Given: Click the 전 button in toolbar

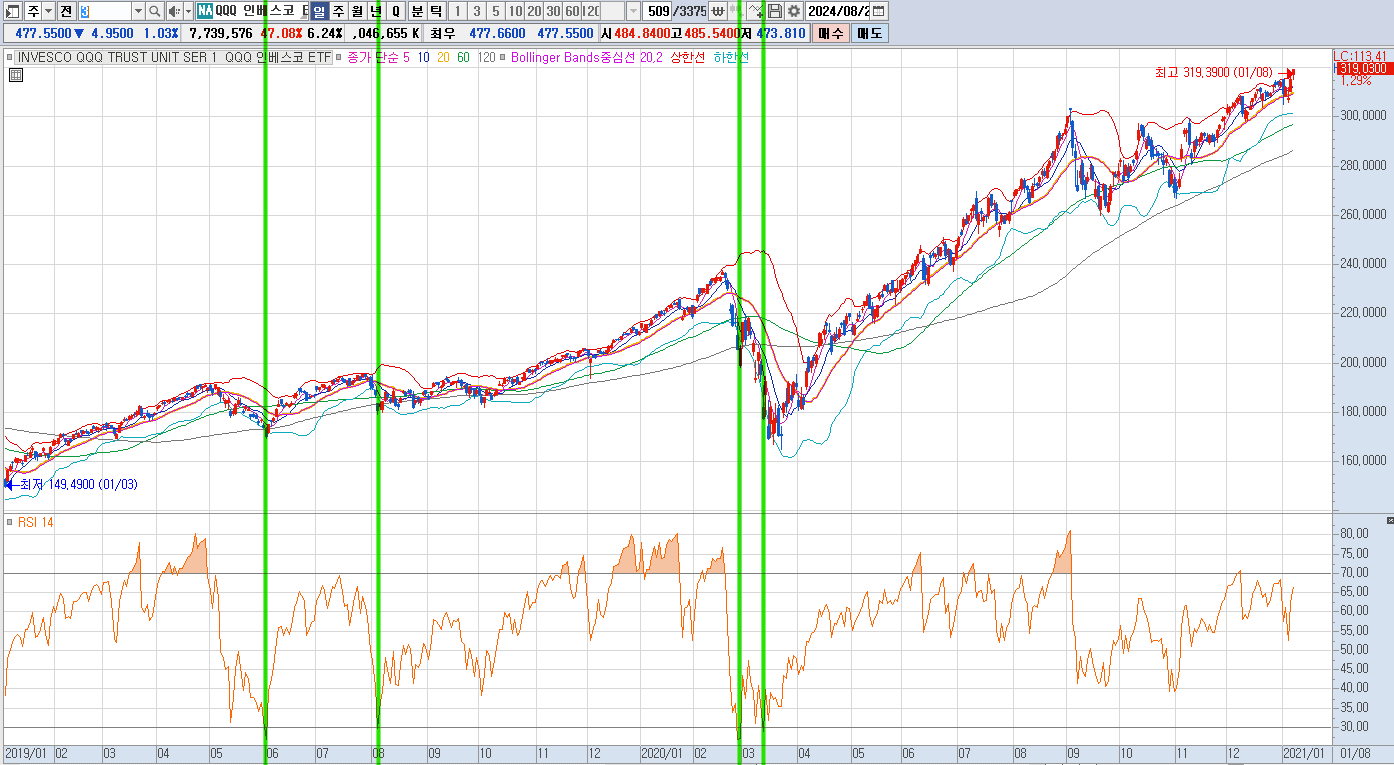Looking at the screenshot, I should pyautogui.click(x=66, y=12).
